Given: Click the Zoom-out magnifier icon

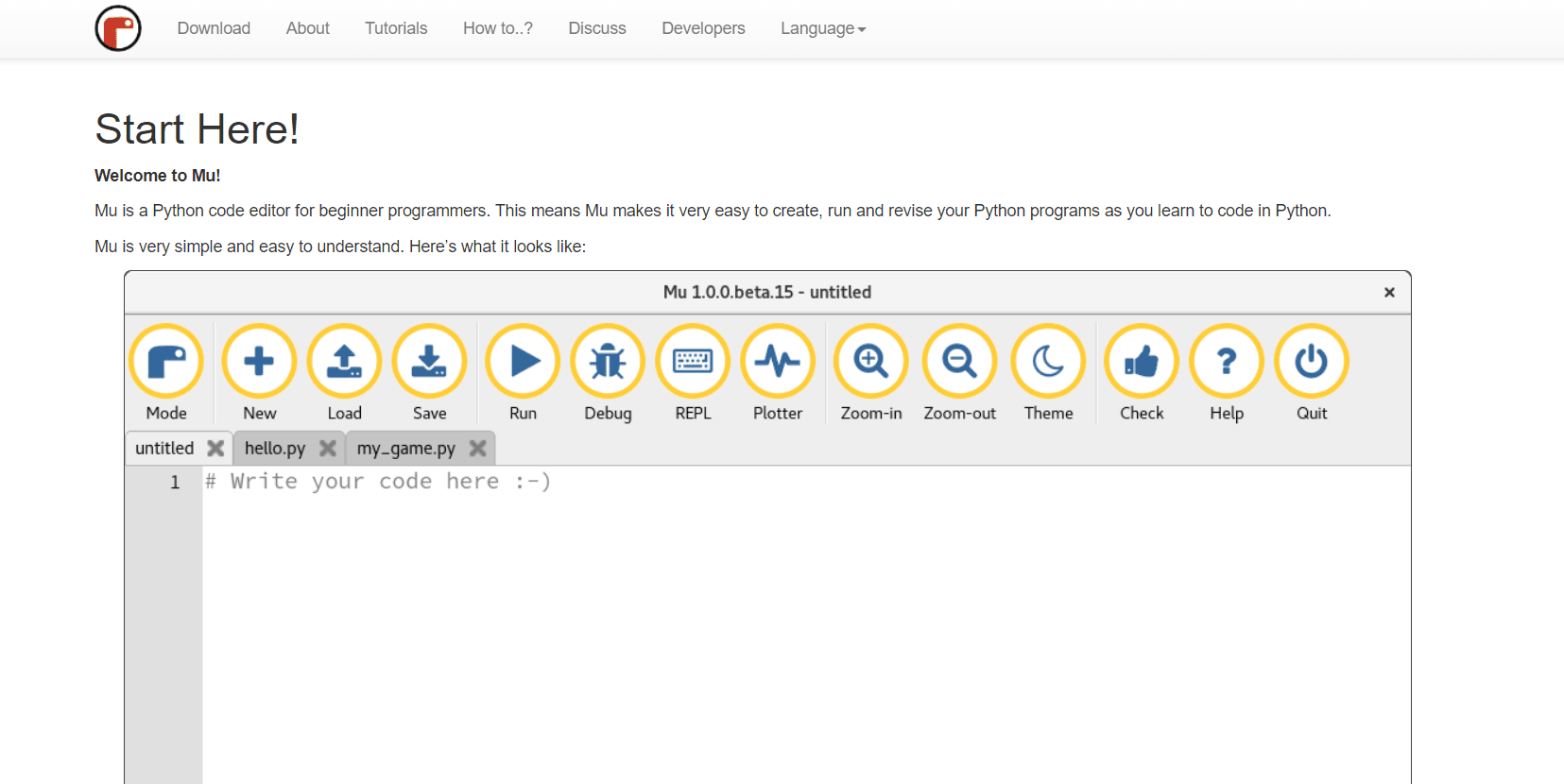Looking at the screenshot, I should pyautogui.click(x=959, y=362).
